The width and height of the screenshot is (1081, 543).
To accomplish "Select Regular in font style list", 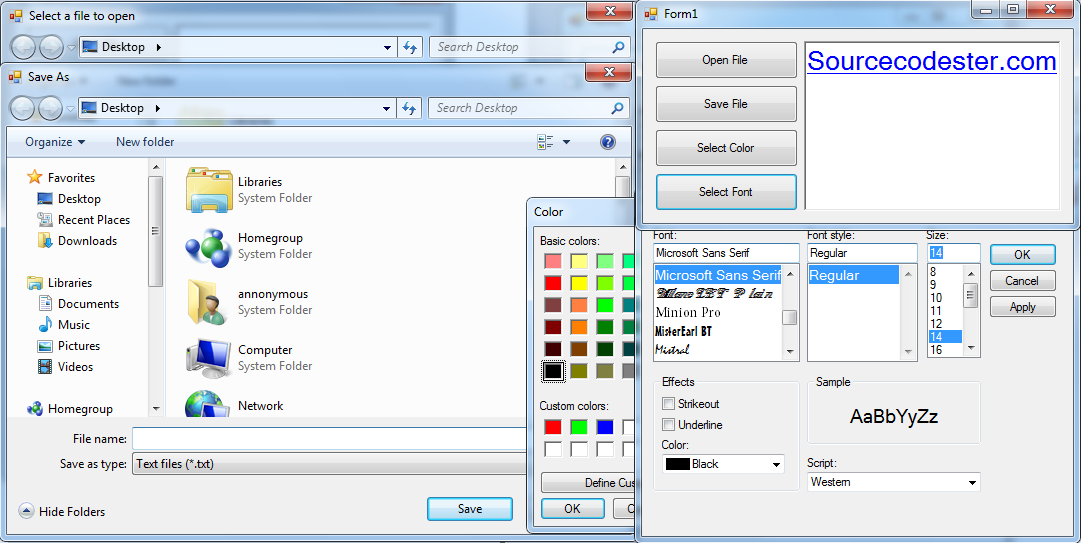I will click(853, 276).
